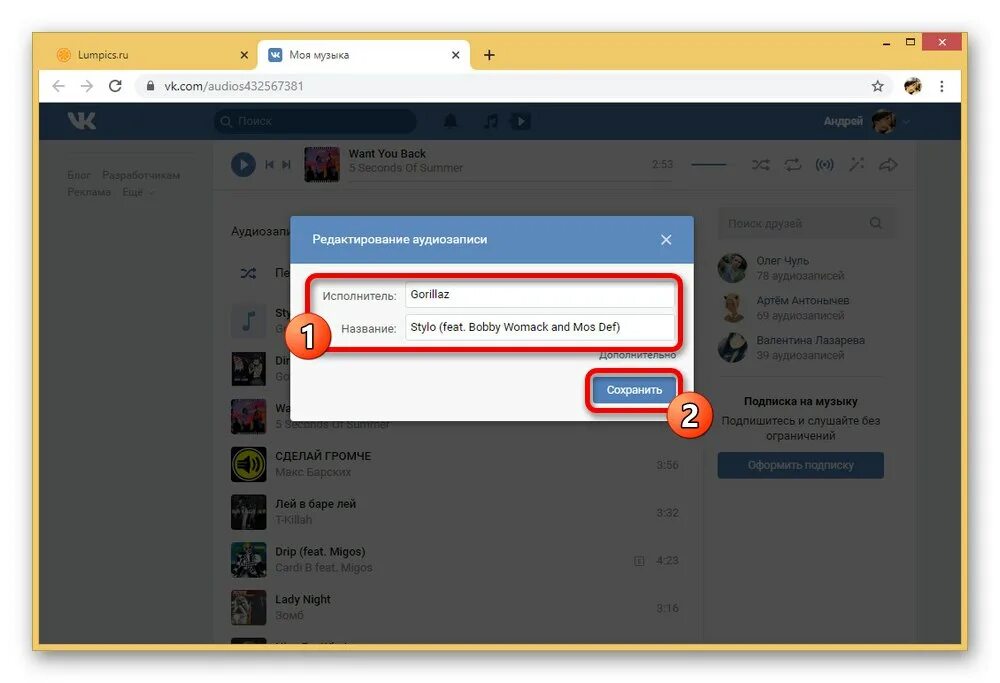Open notifications bell in VK header
Viewport: 1000px width, 683px height.
[x=450, y=121]
